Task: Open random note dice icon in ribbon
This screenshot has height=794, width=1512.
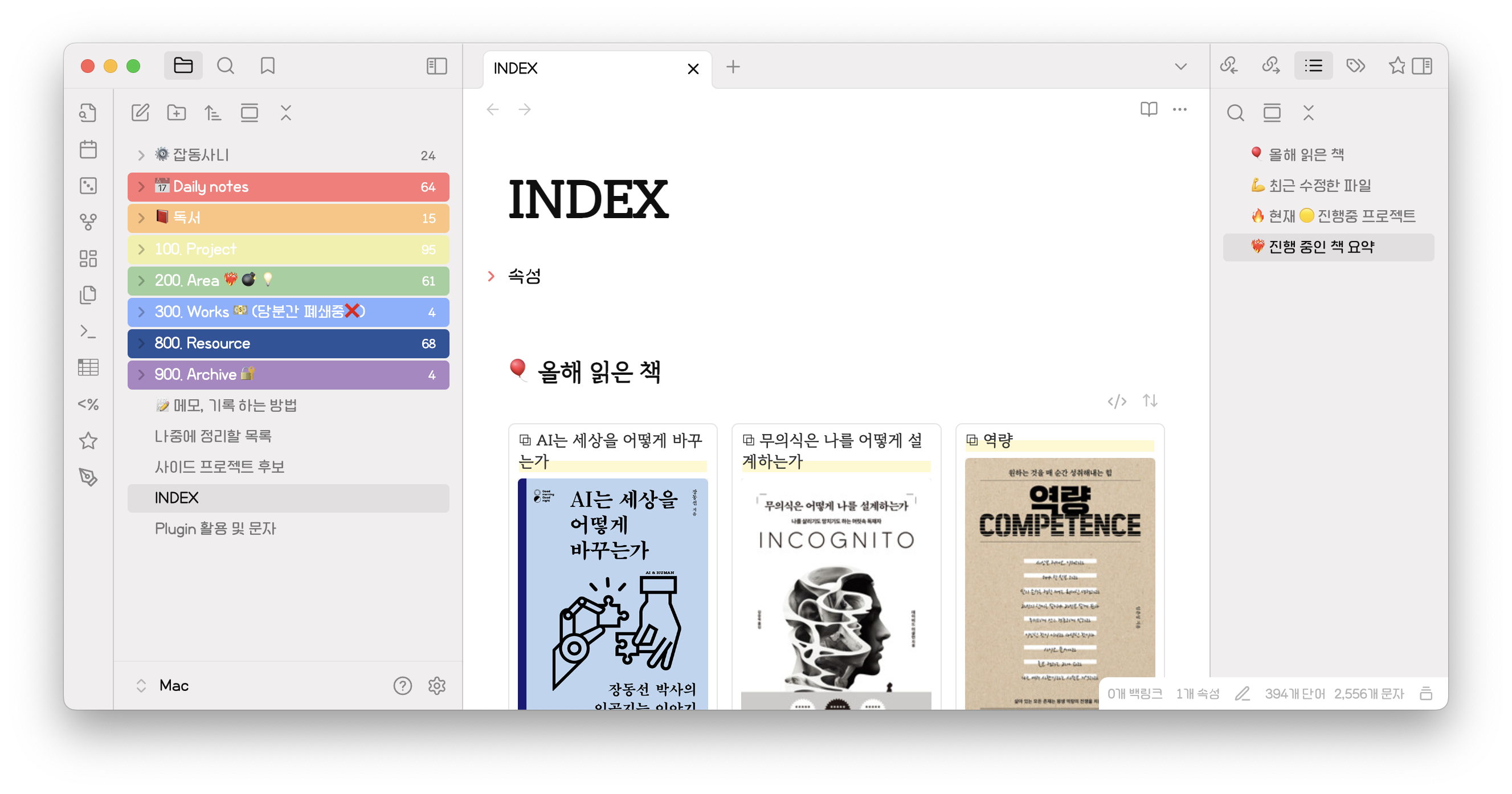Action: [88, 186]
